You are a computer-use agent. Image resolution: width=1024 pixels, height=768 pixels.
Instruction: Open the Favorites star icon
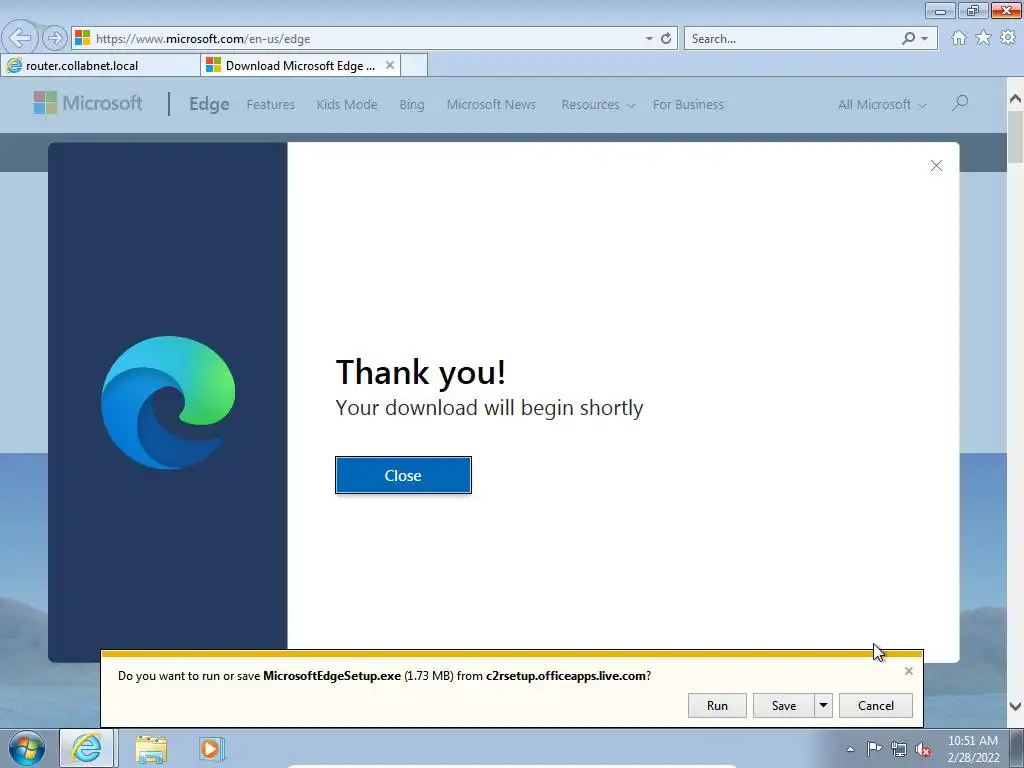983,38
